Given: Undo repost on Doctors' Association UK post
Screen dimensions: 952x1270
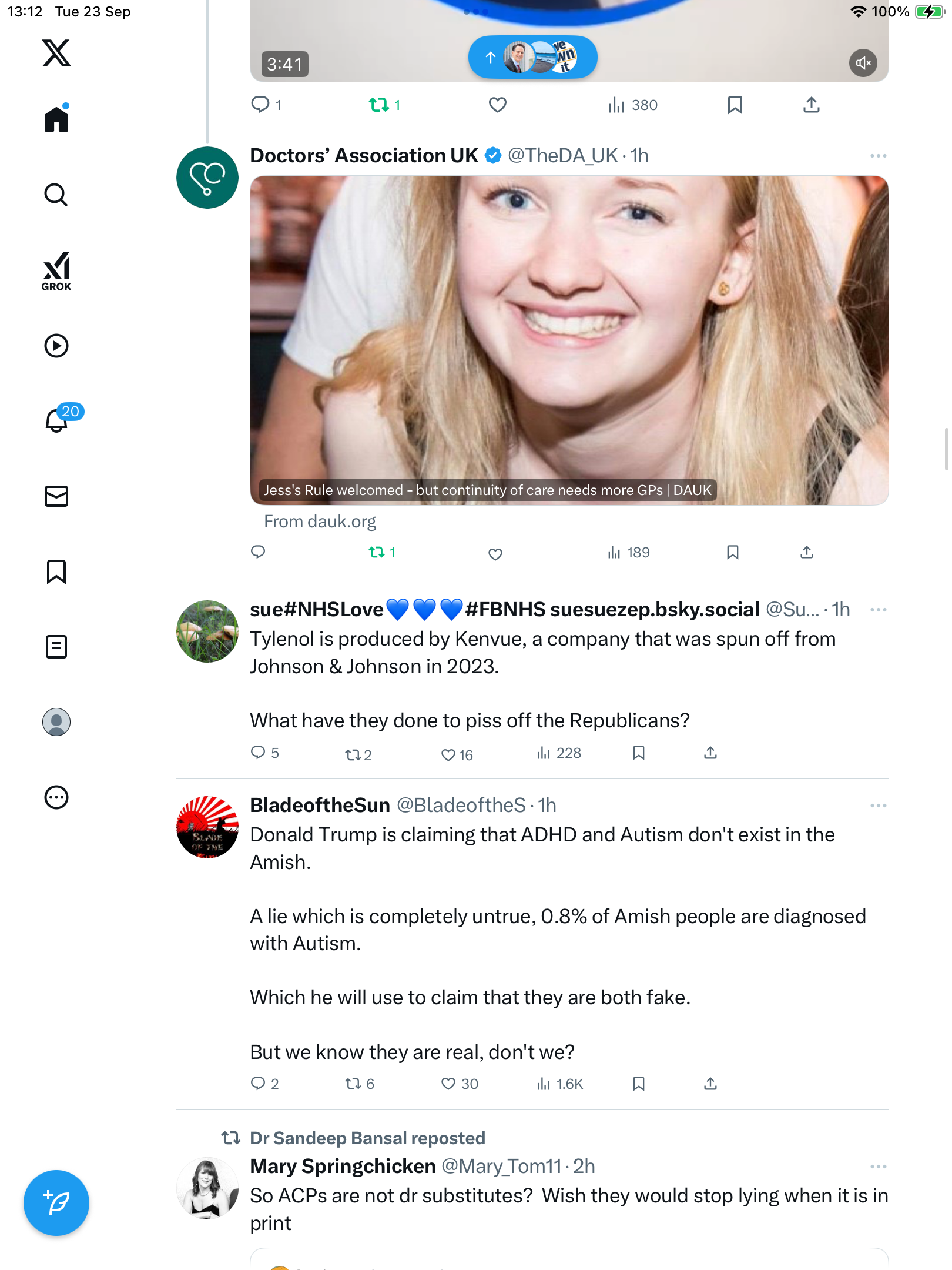Looking at the screenshot, I should [377, 552].
